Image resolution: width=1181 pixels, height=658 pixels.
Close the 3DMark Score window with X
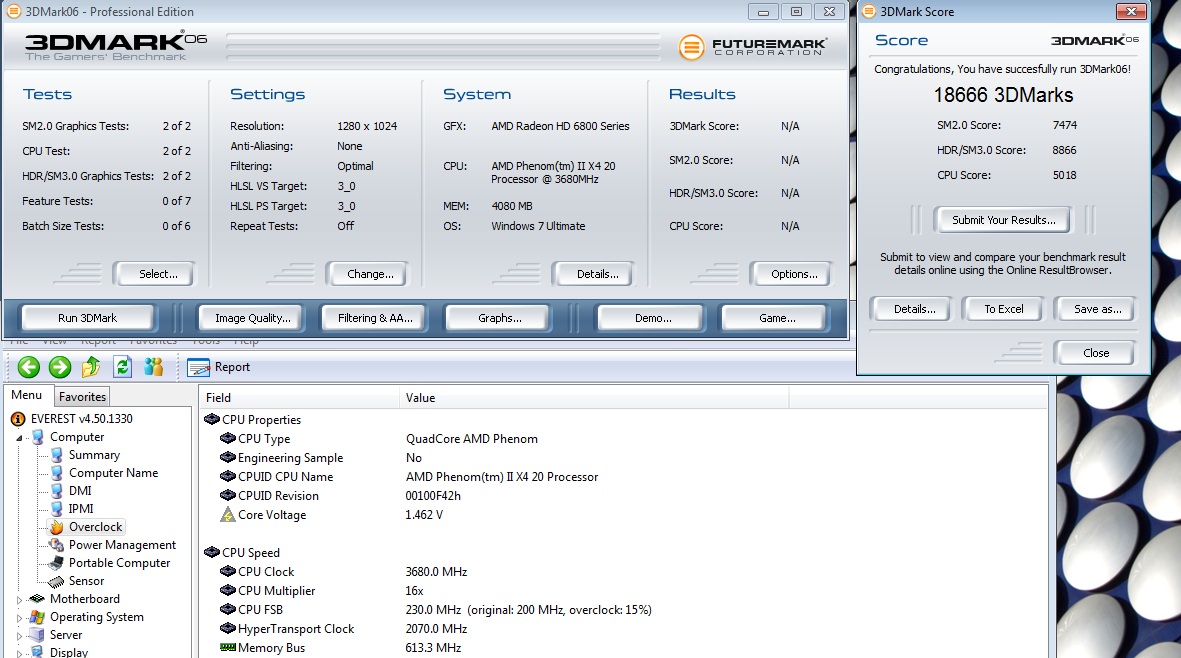(1131, 11)
